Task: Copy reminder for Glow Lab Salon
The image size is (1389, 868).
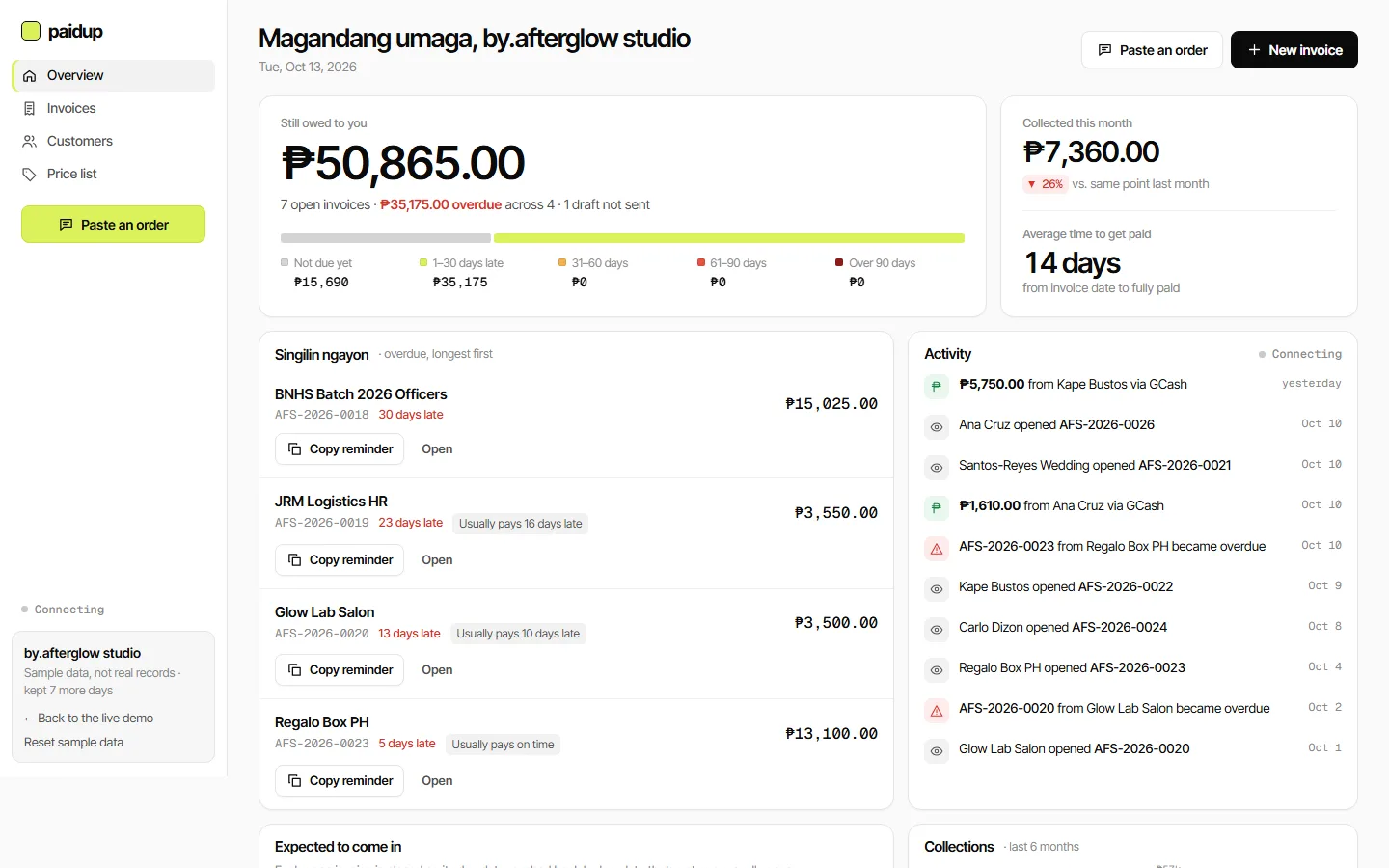Action: point(340,670)
